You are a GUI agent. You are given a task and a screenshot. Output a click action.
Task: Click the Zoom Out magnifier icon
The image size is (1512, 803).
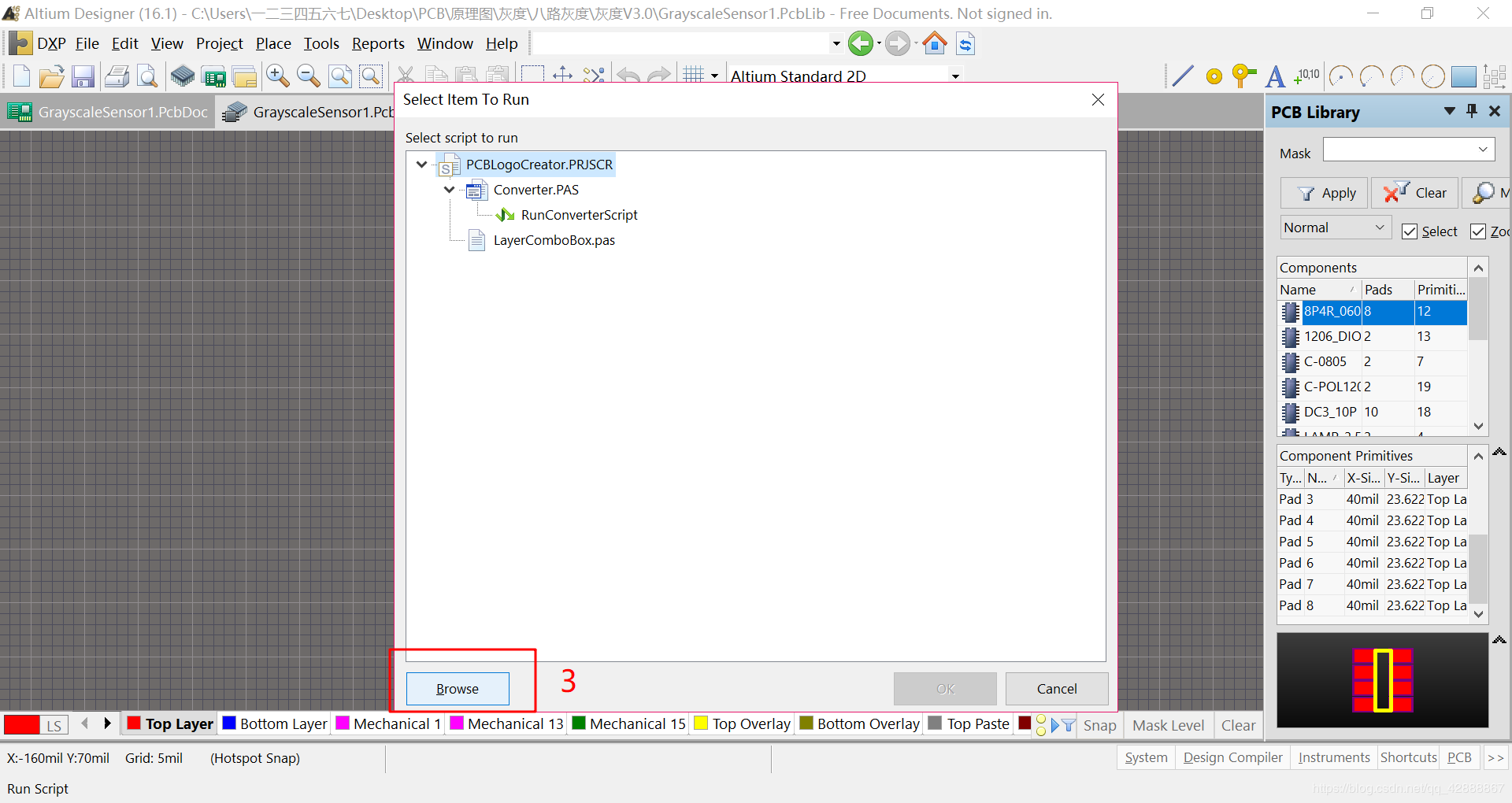[x=308, y=76]
